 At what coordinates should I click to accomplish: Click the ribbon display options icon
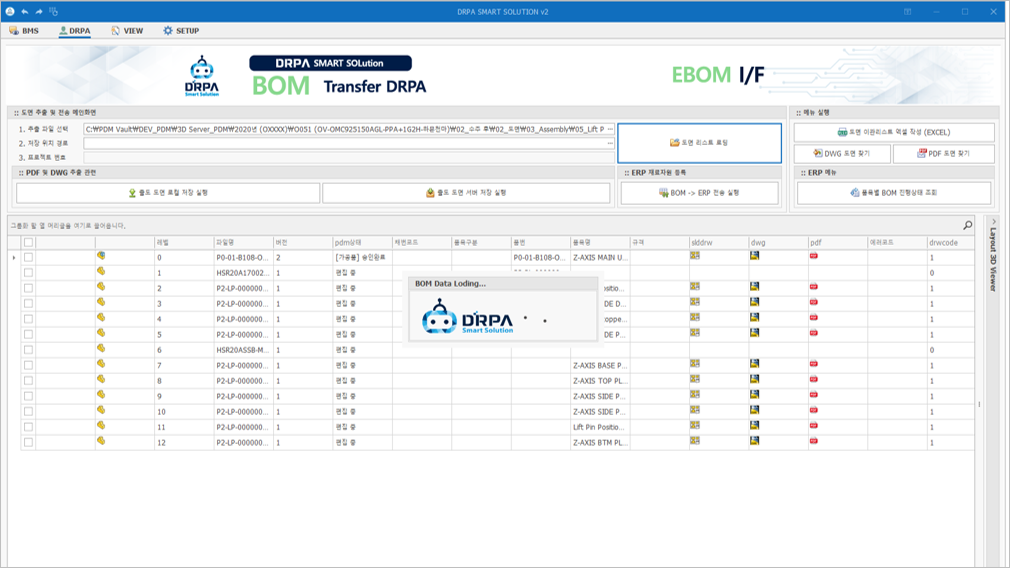click(908, 12)
